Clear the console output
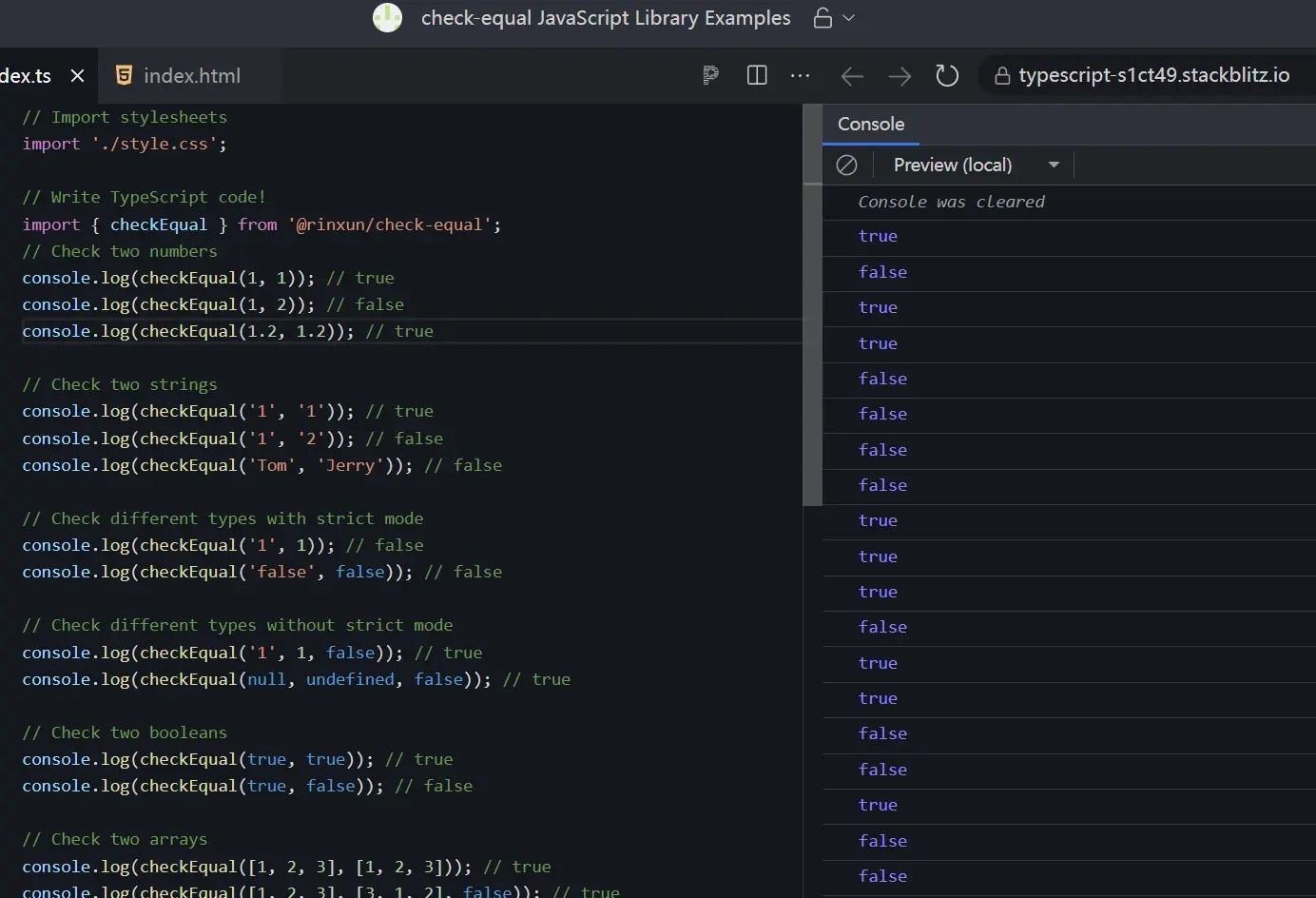 [x=847, y=165]
